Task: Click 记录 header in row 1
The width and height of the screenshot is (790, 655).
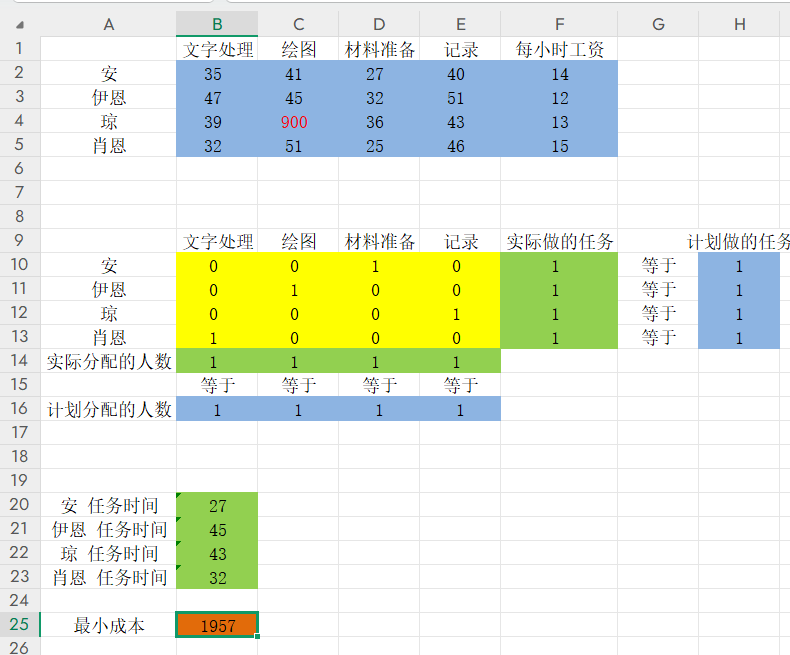Action: (x=460, y=49)
